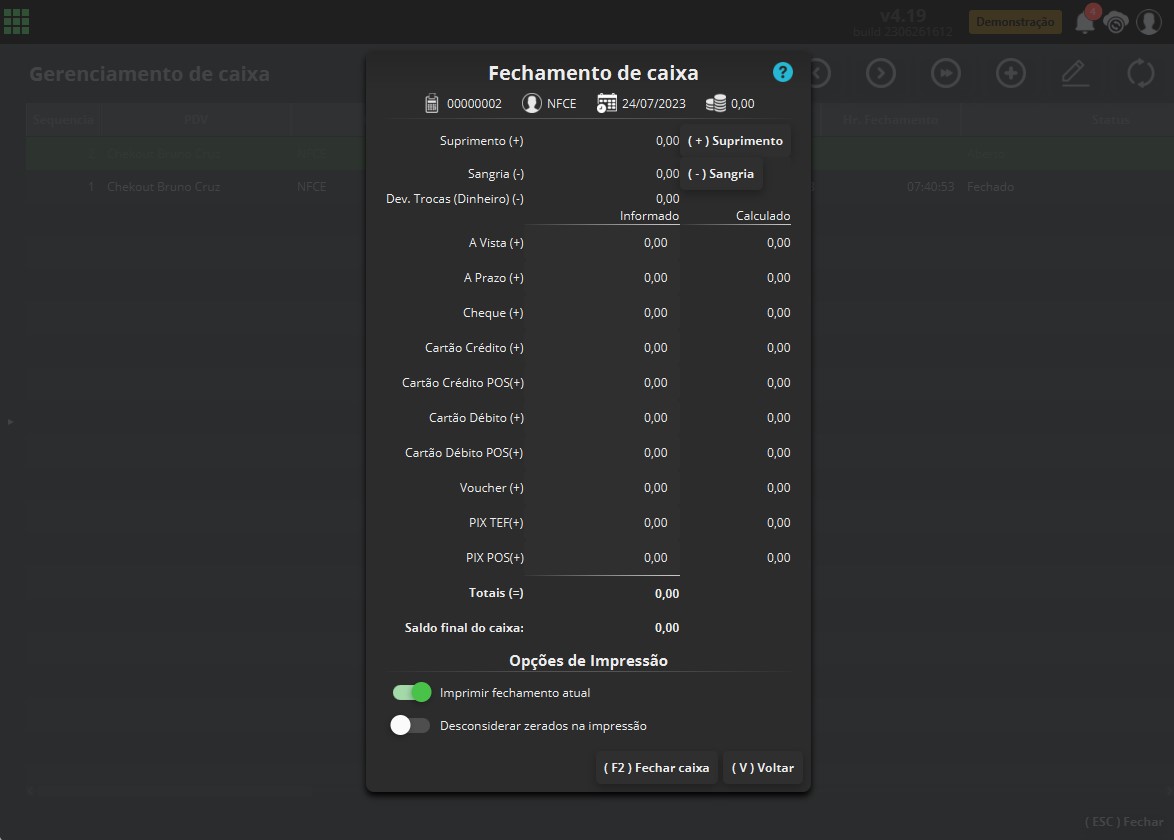Click the eye visibility icon in header
The image size is (1174, 840).
coord(1116,22)
